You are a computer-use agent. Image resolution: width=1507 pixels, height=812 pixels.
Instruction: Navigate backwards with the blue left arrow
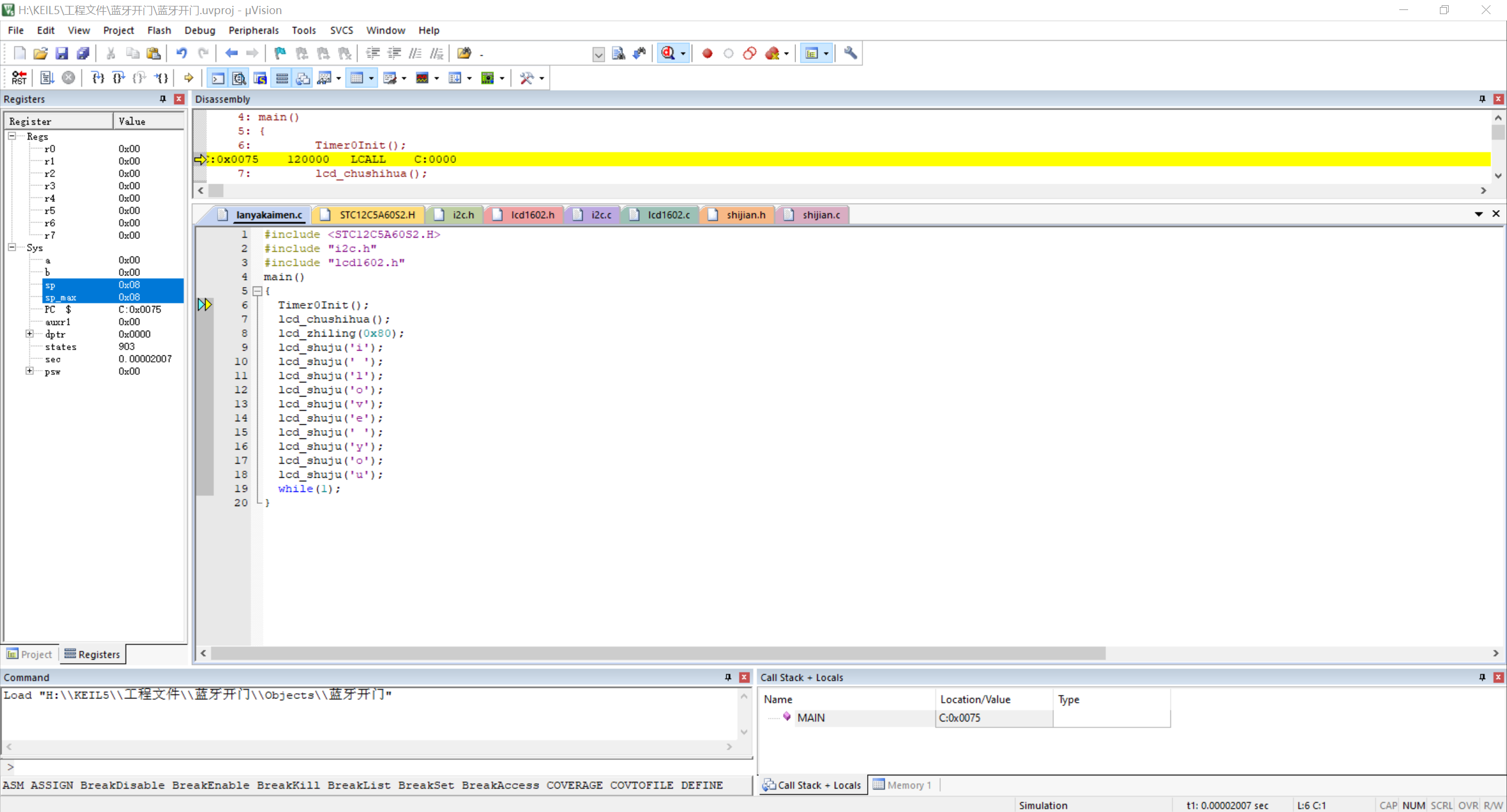[x=231, y=54]
